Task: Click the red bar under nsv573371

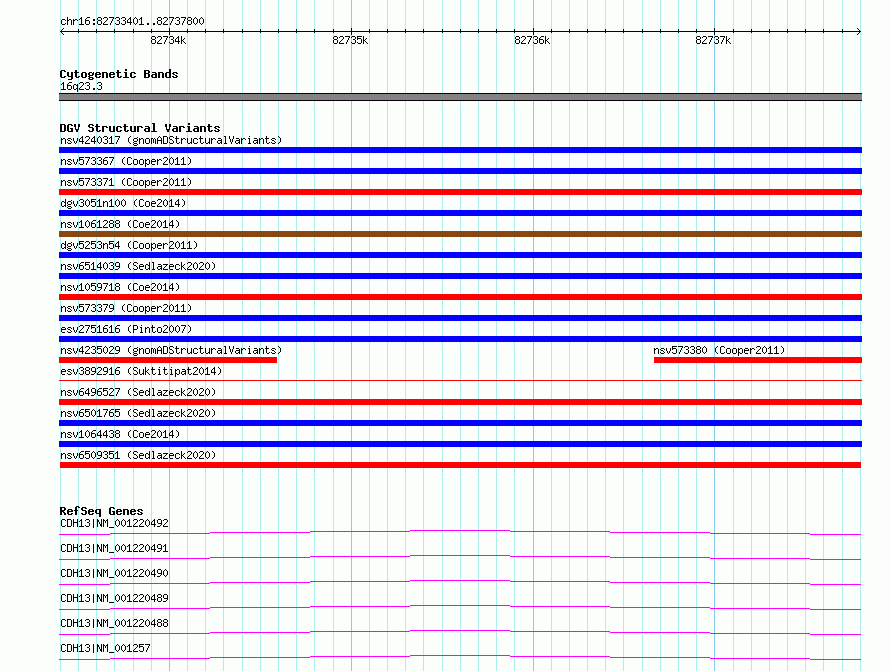Action: click(460, 192)
